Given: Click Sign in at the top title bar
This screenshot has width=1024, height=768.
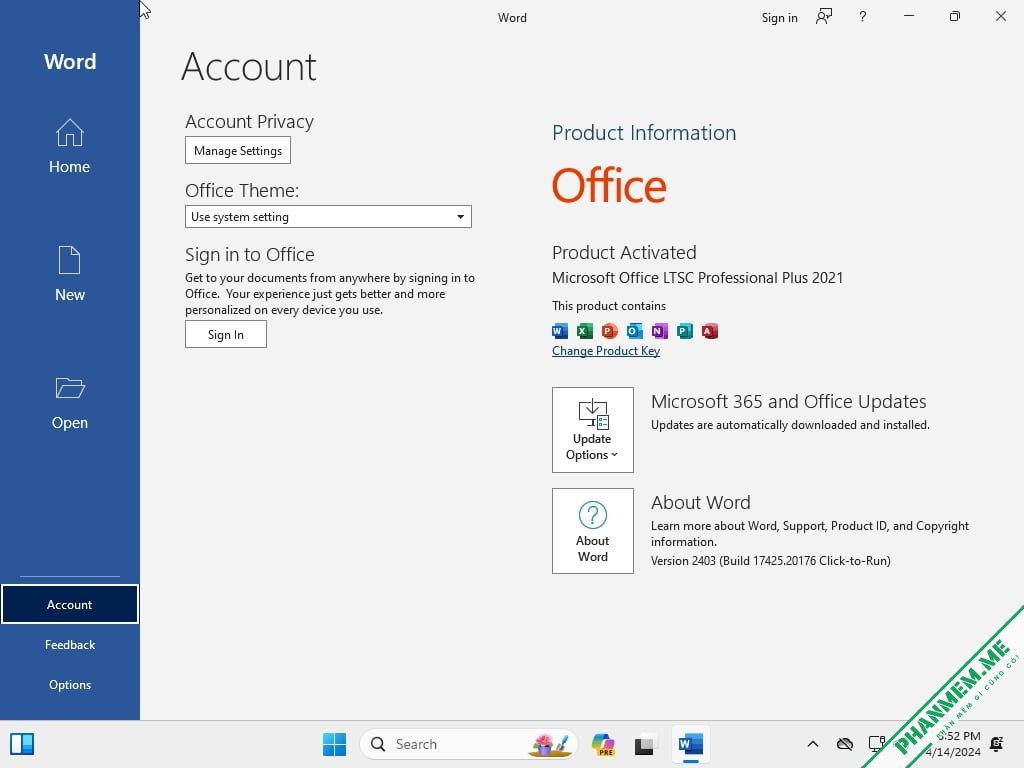Looking at the screenshot, I should [x=779, y=18].
